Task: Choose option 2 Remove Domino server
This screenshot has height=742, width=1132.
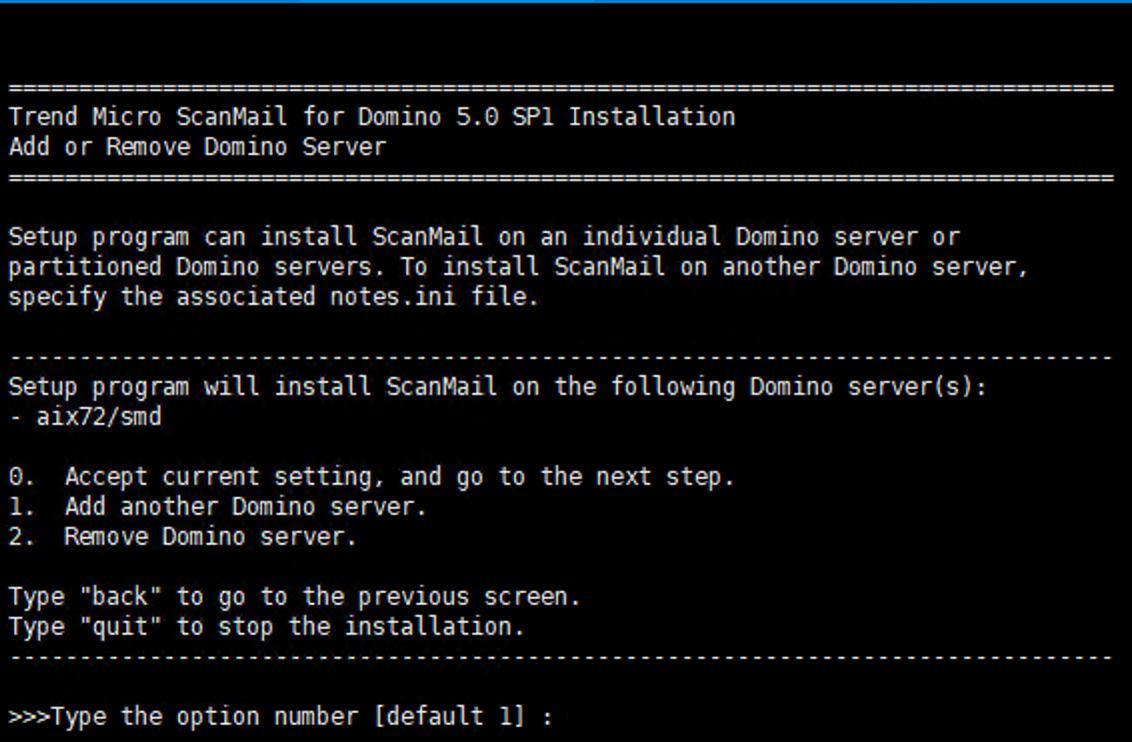Action: [182, 537]
